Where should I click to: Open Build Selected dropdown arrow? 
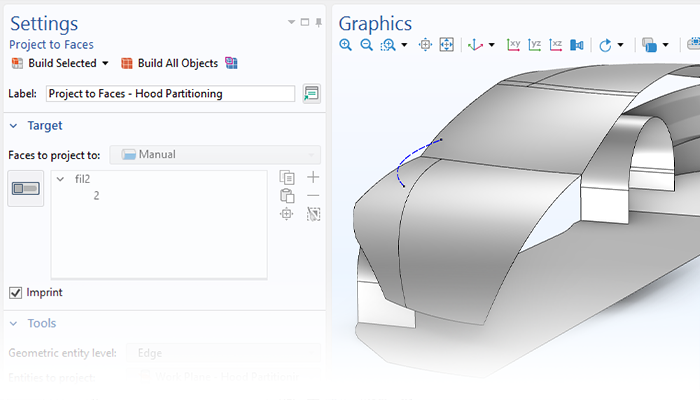point(105,63)
